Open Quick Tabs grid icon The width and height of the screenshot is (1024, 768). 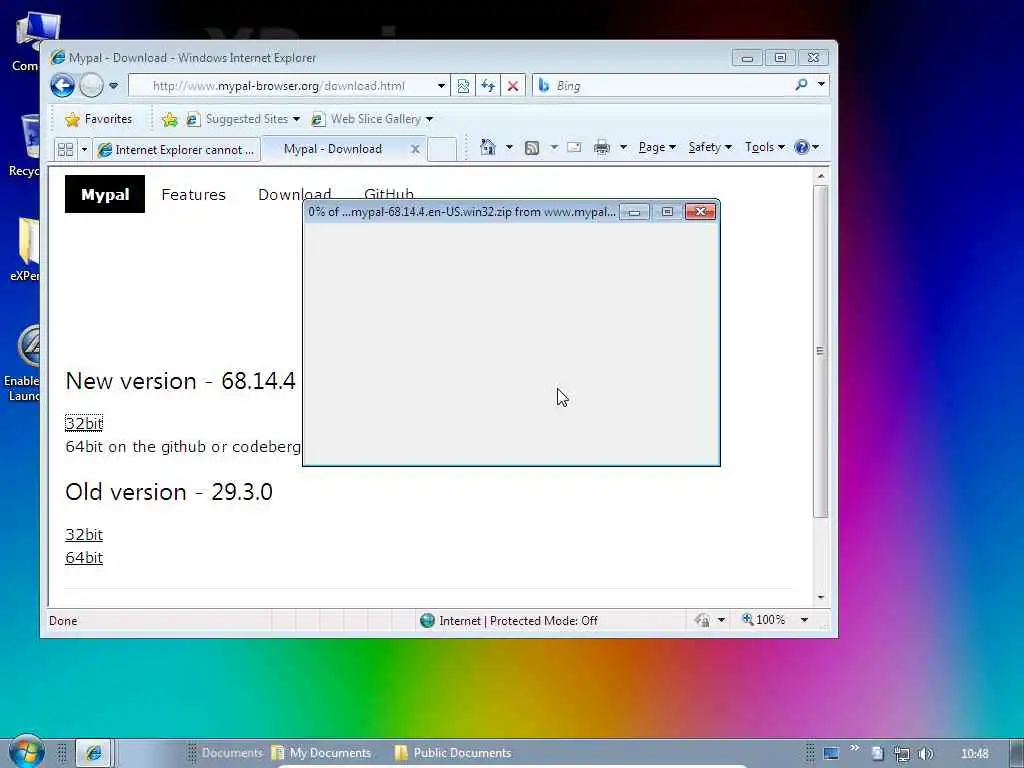(x=65, y=150)
